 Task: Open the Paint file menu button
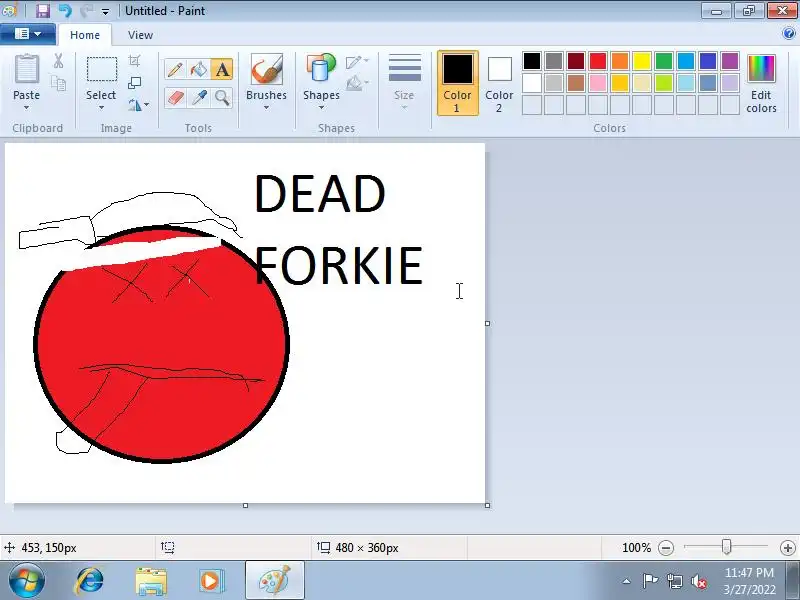28,34
